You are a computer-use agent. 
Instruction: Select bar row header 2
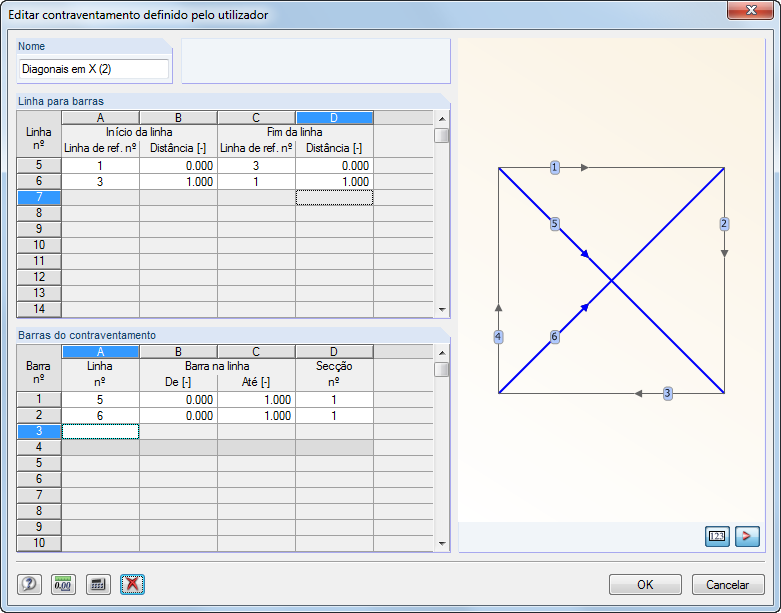coord(39,415)
